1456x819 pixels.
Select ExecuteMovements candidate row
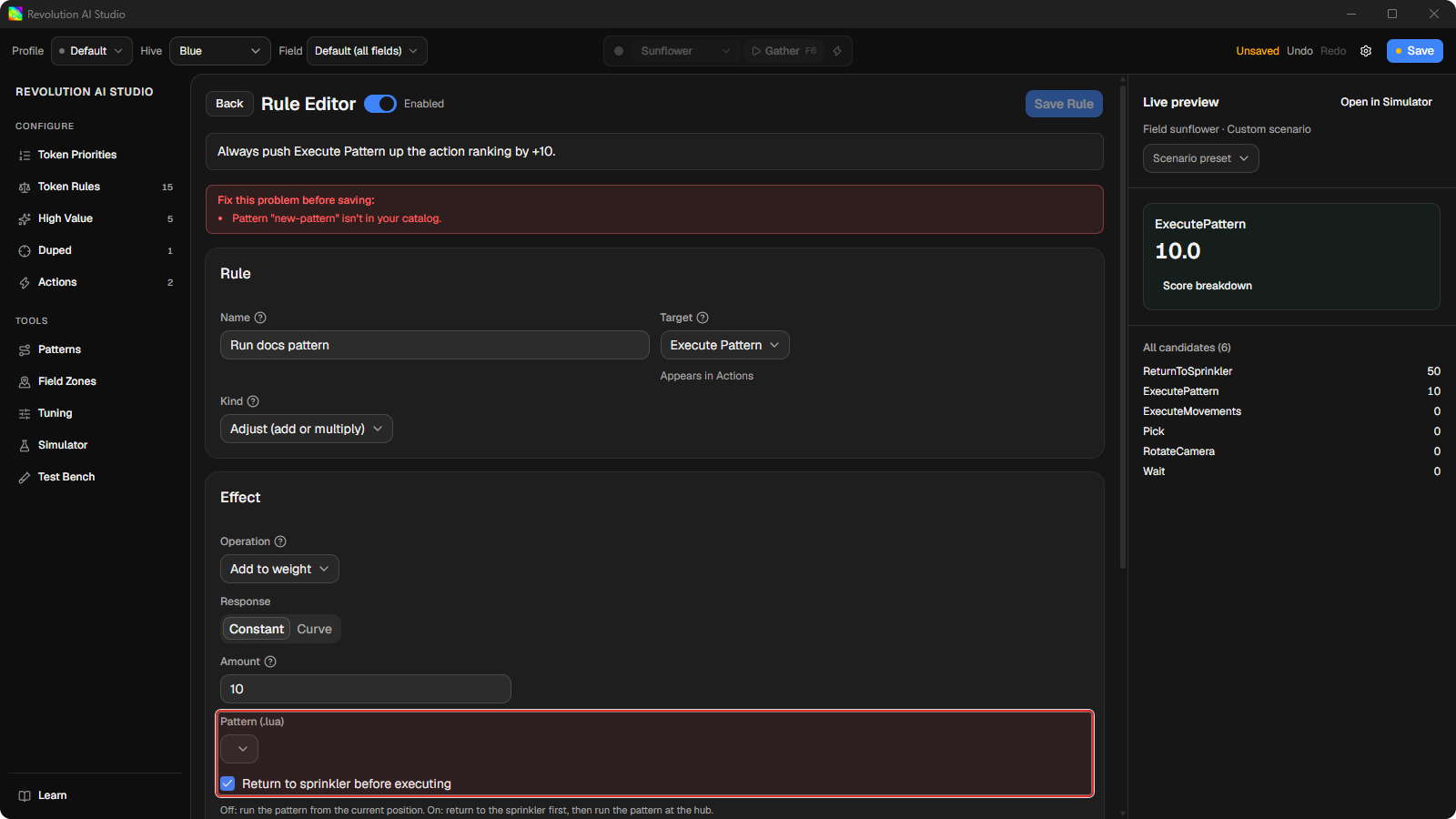click(1291, 411)
